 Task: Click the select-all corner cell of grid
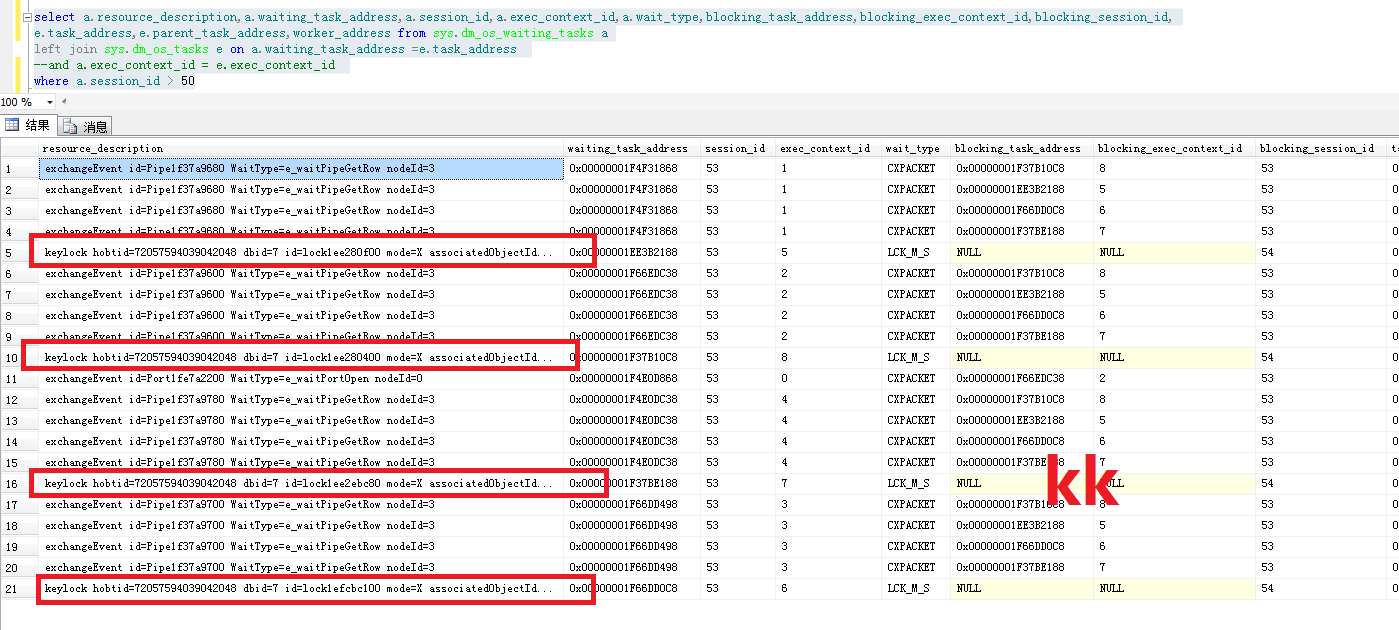pos(19,148)
